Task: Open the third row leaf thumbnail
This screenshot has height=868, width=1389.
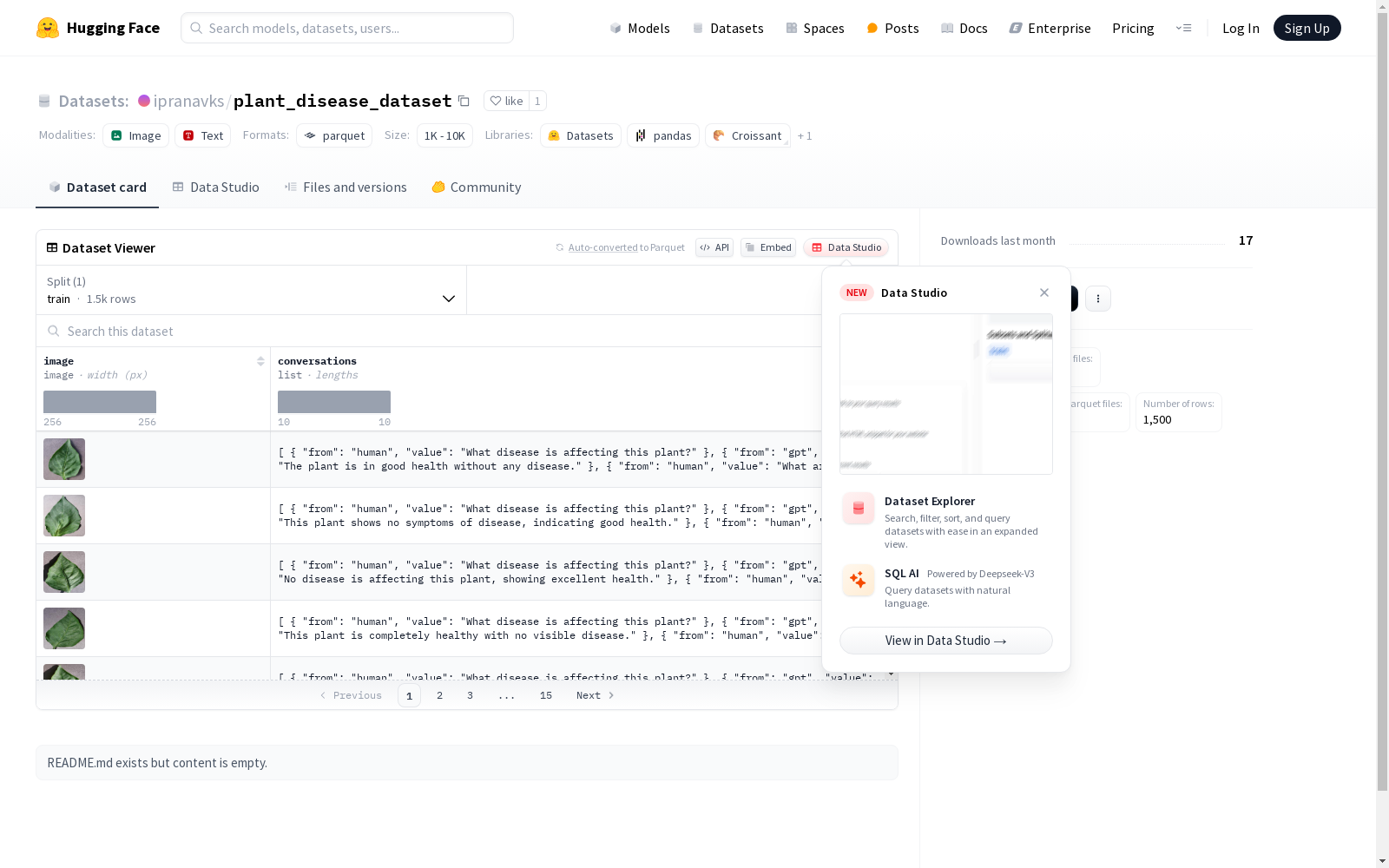Action: [64, 572]
